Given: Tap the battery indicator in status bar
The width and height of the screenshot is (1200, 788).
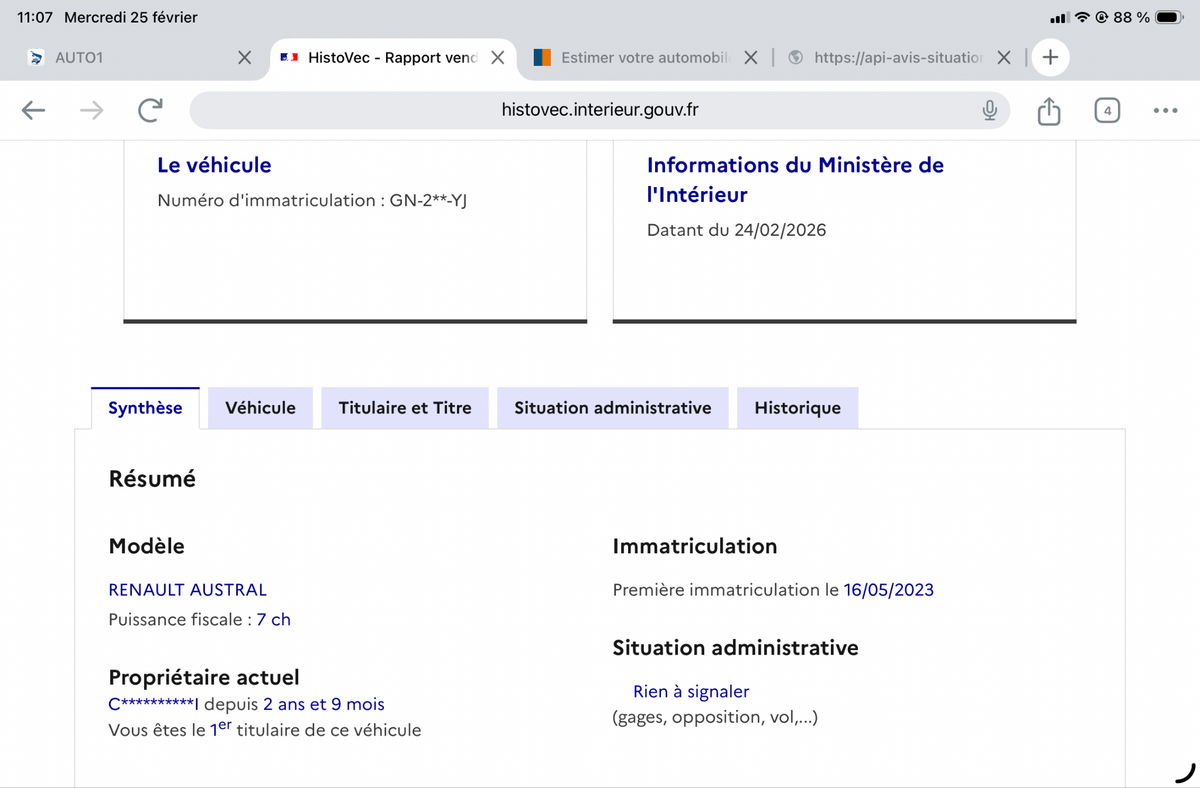Looking at the screenshot, I should 1169,18.
